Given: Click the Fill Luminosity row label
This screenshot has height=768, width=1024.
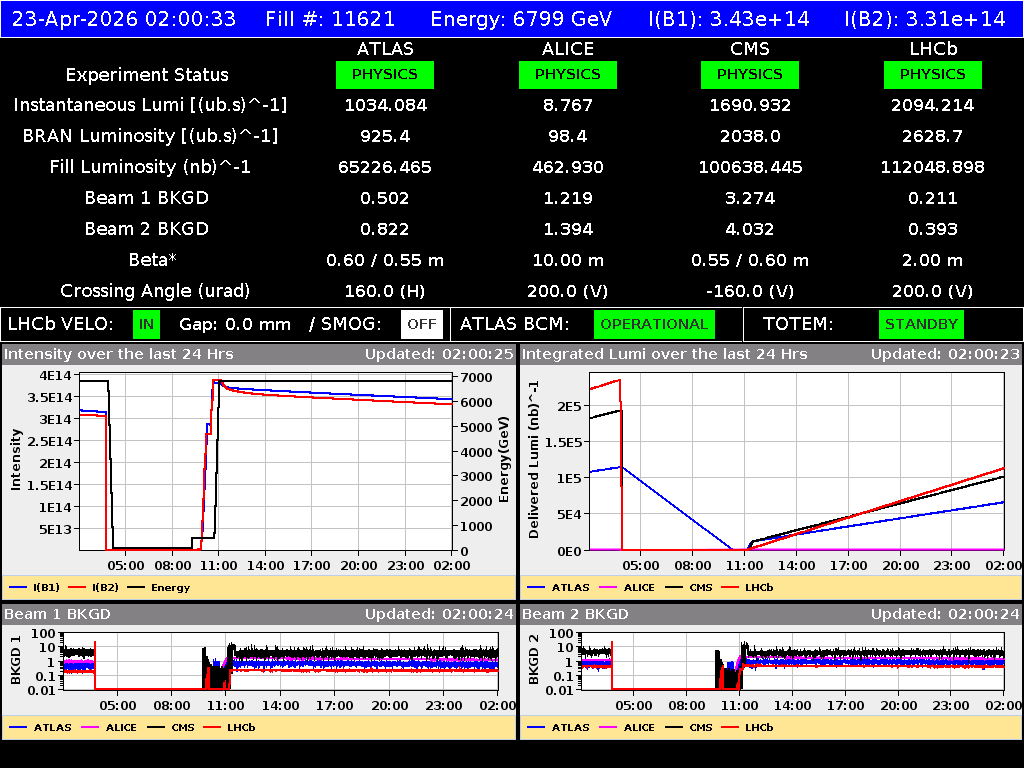Looking at the screenshot, I should (x=150, y=167).
